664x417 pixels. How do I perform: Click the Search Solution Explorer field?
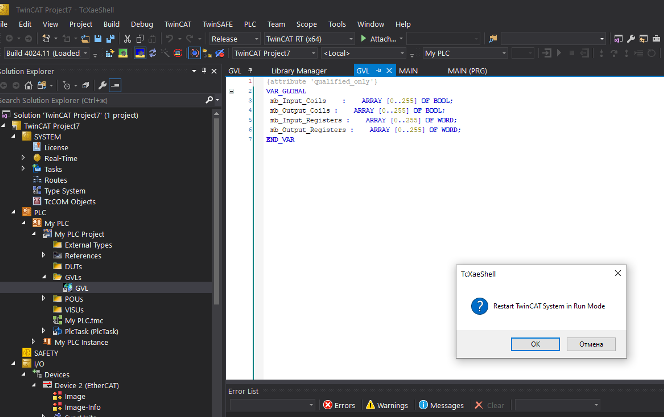tap(102, 100)
